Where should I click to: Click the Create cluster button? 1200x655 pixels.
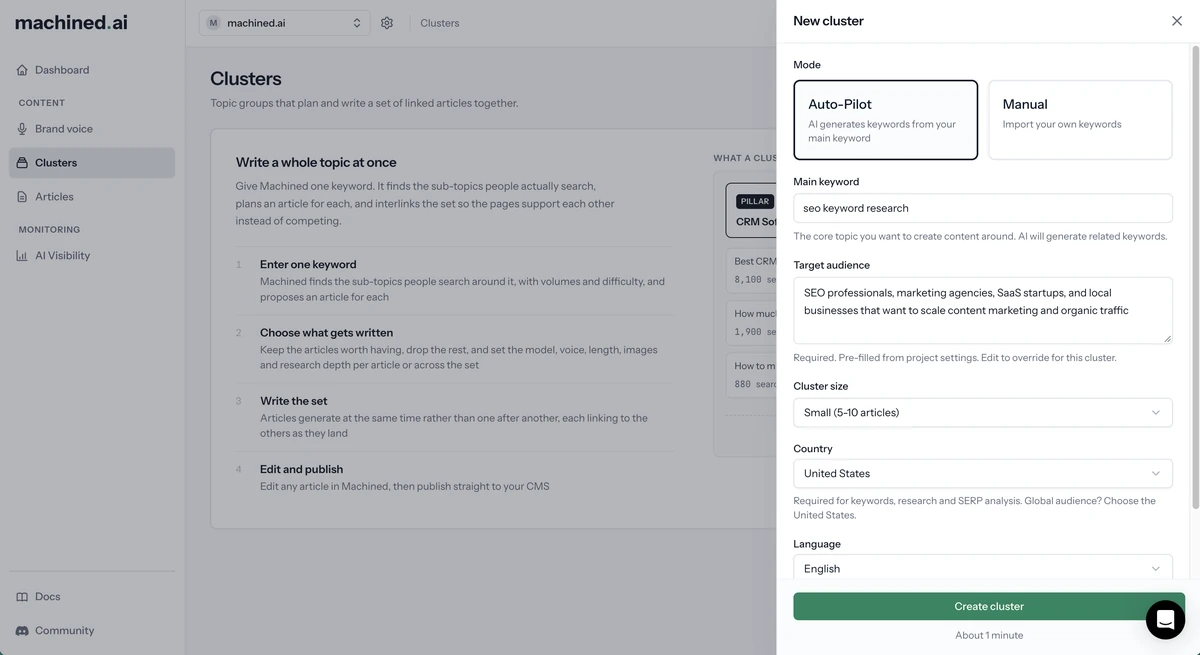989,606
